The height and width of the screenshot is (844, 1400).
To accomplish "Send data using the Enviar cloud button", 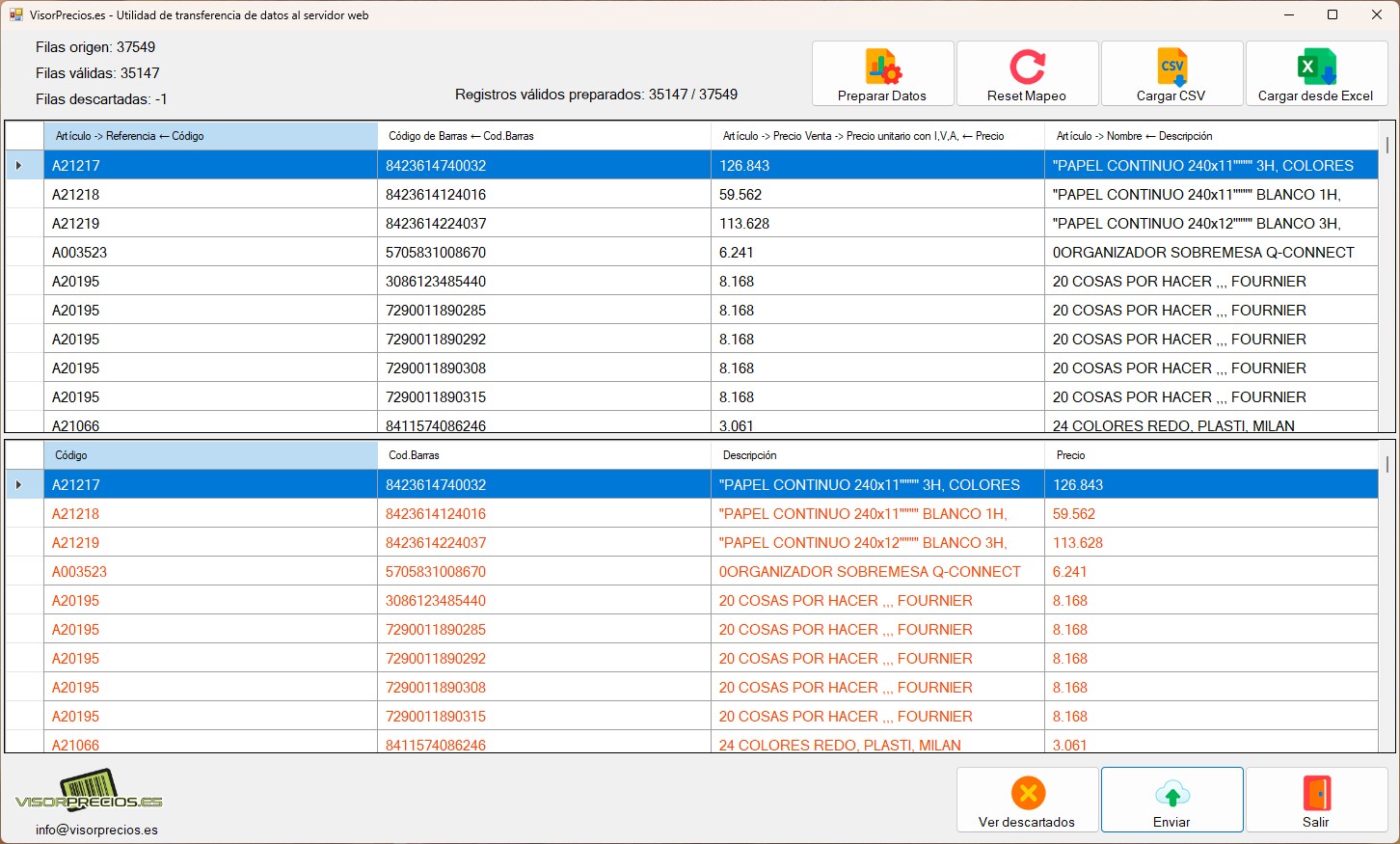I will [1171, 800].
